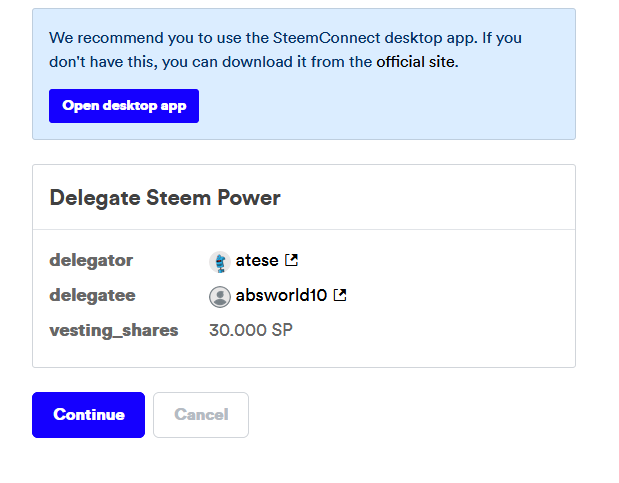Cancel the delegation request
The image size is (619, 483).
click(201, 415)
